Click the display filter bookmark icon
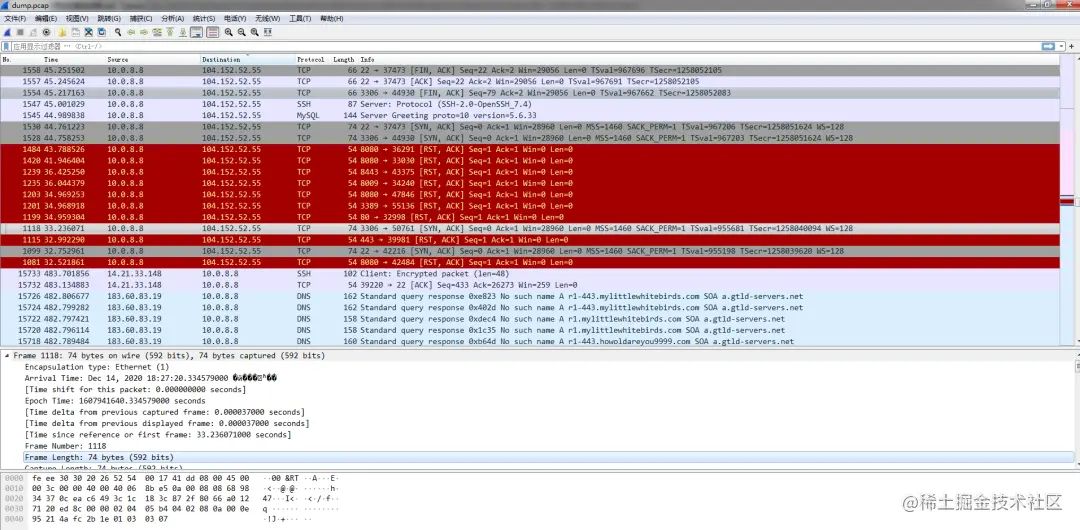The height and width of the screenshot is (530, 1080). coord(6,46)
